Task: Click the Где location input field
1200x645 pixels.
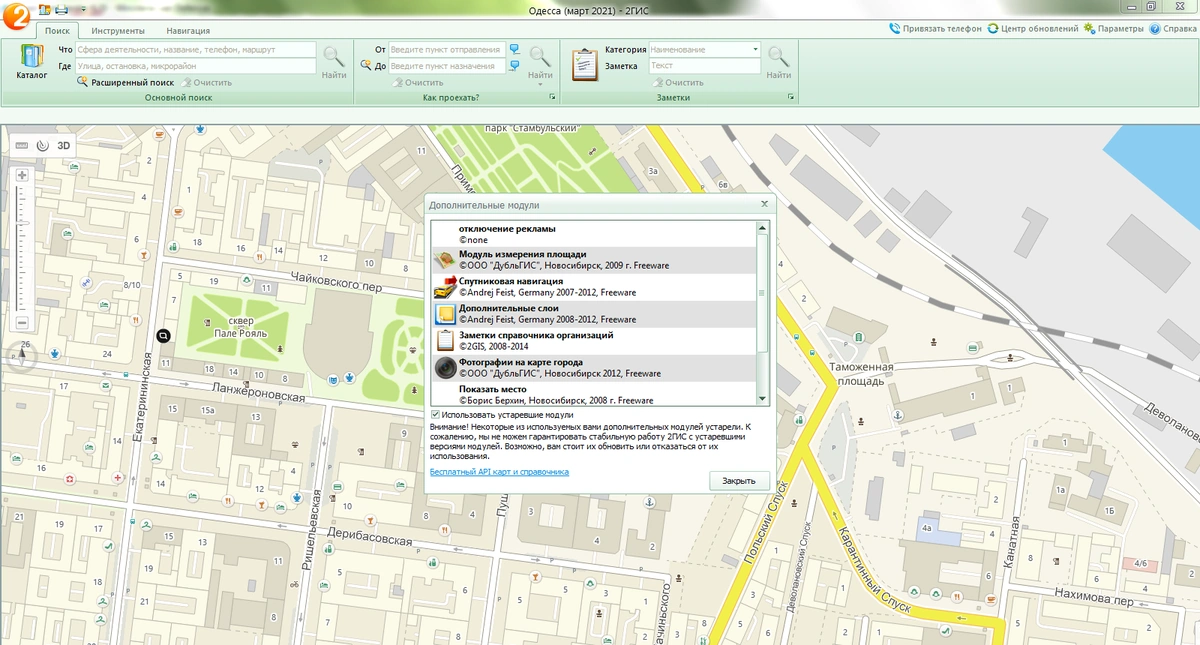Action: point(195,66)
